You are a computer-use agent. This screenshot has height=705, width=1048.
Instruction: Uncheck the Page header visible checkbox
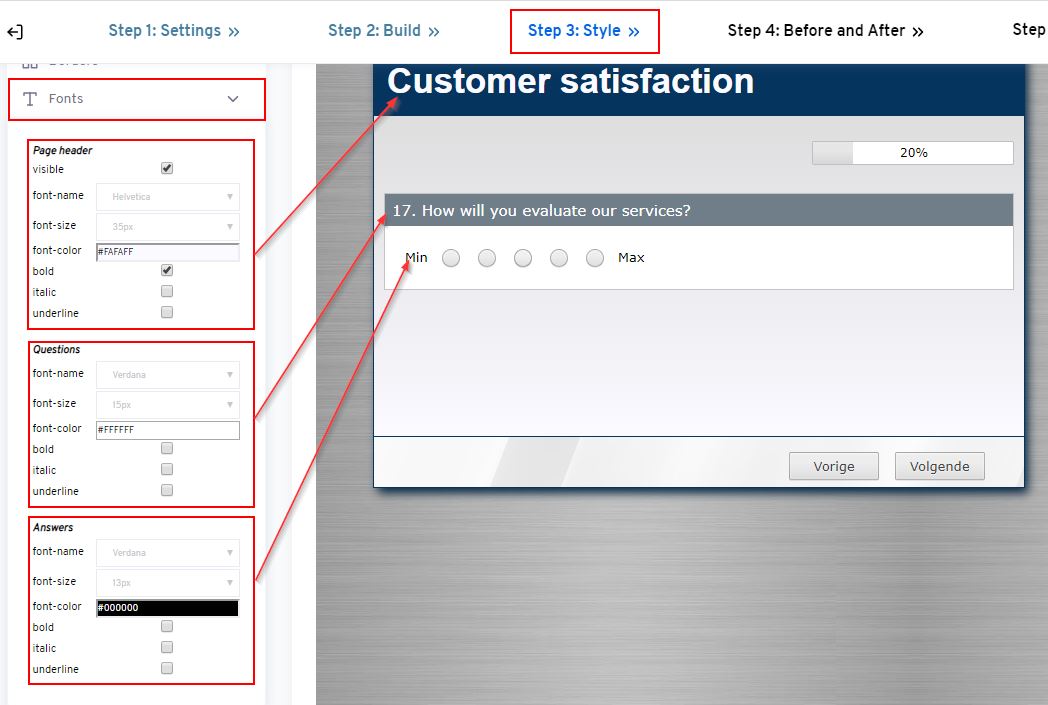pos(166,168)
